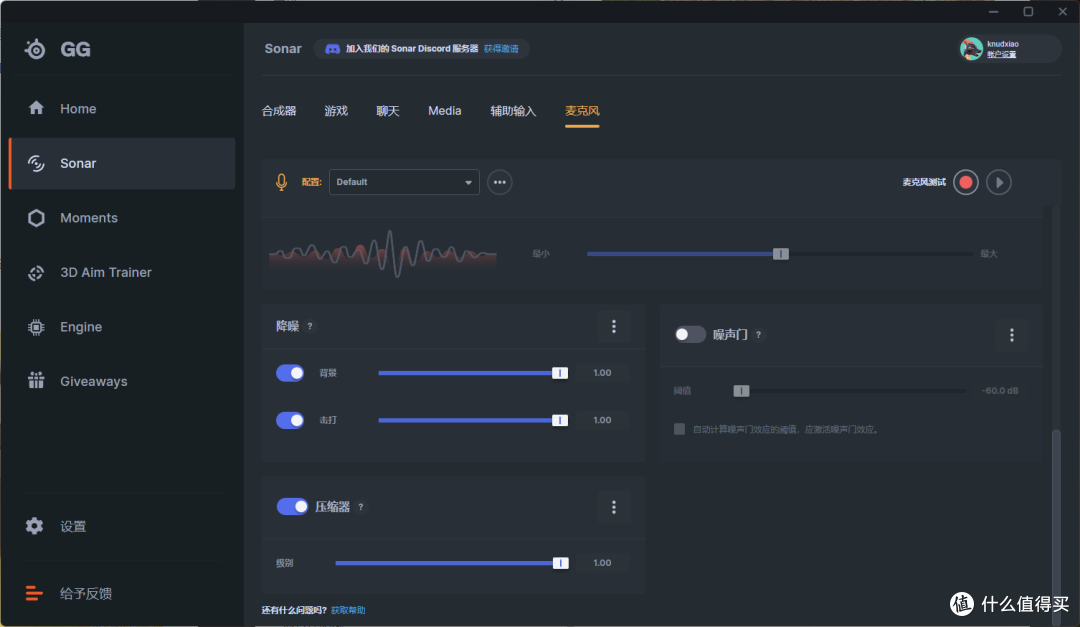Start mic test with red record button
1080x627 pixels.
pyautogui.click(x=966, y=183)
